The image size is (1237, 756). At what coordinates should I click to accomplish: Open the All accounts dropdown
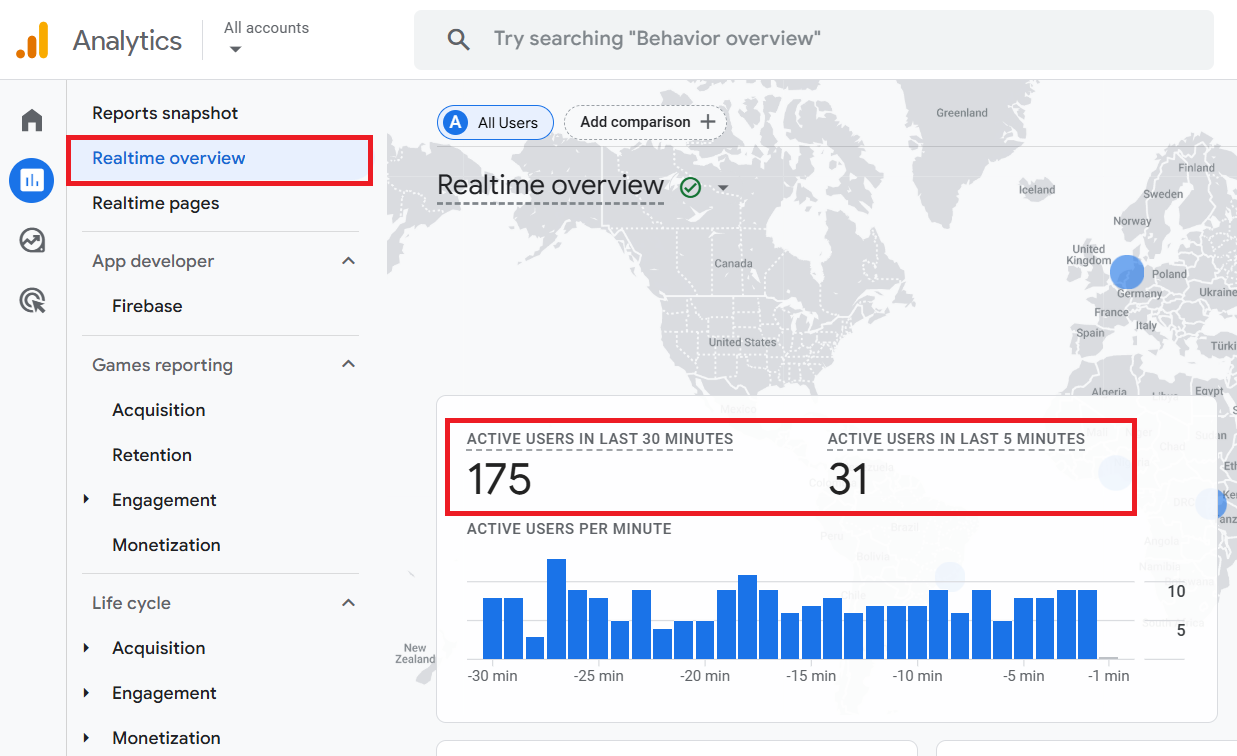[266, 38]
